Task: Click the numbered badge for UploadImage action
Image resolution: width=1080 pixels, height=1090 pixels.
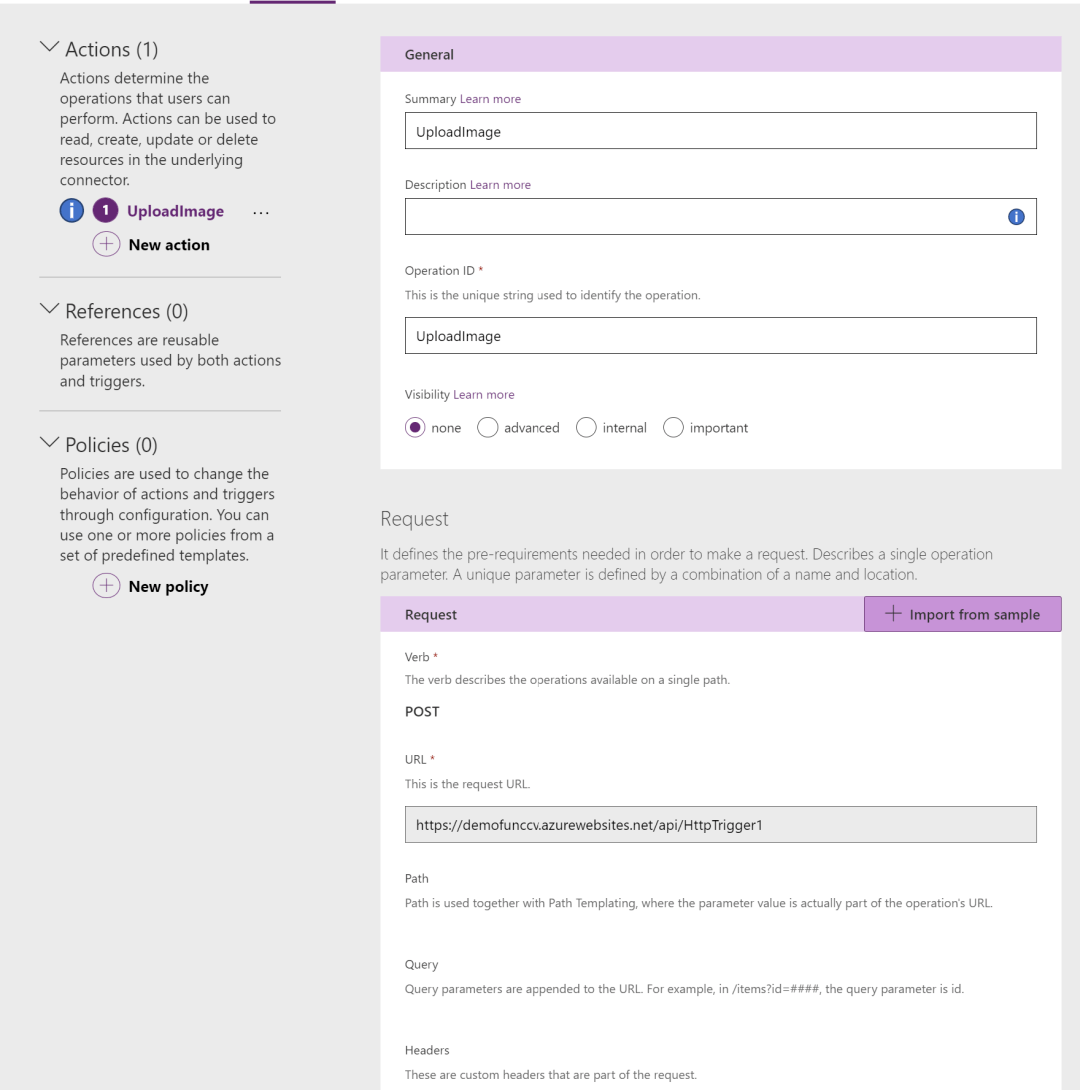Action: click(x=105, y=211)
